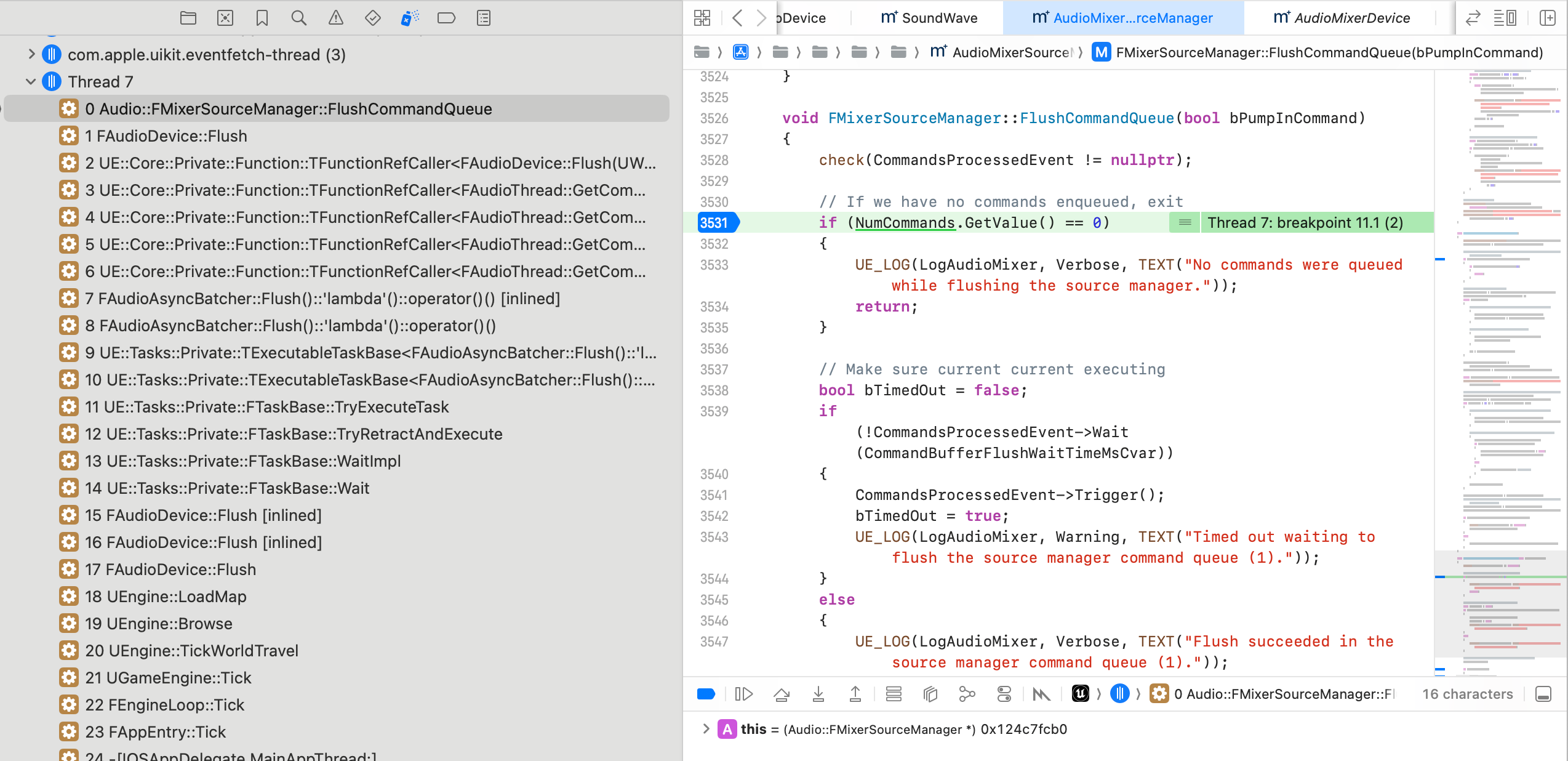
Task: Toggle the debug area visibility button
Action: click(1543, 695)
